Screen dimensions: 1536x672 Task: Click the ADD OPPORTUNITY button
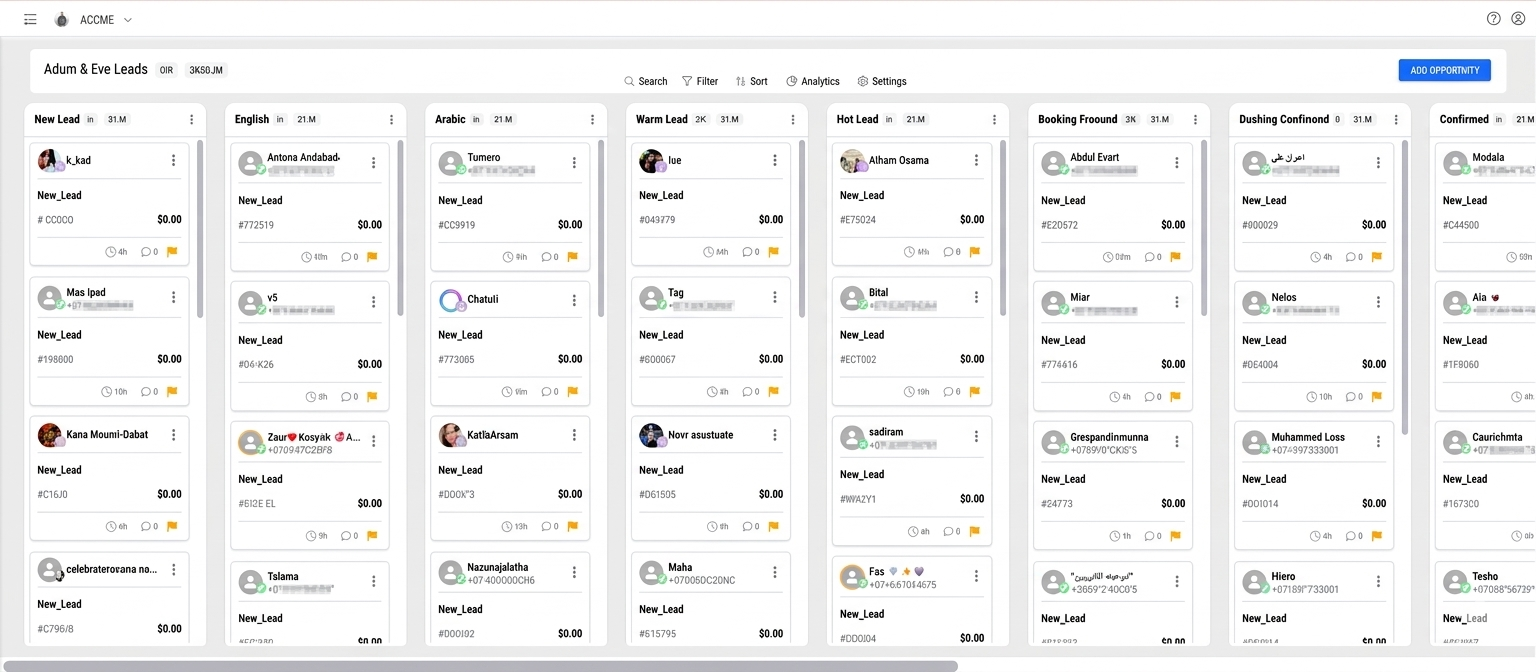point(1444,70)
